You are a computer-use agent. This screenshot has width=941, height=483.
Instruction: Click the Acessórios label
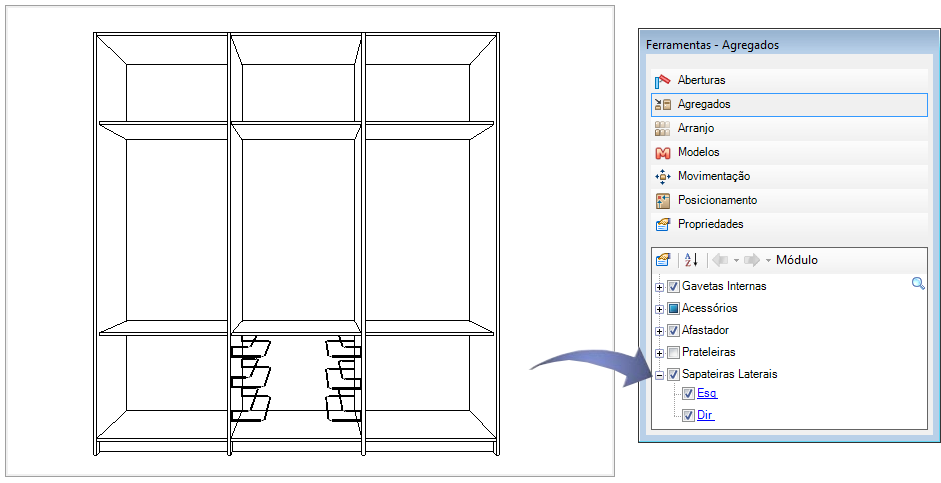click(709, 308)
